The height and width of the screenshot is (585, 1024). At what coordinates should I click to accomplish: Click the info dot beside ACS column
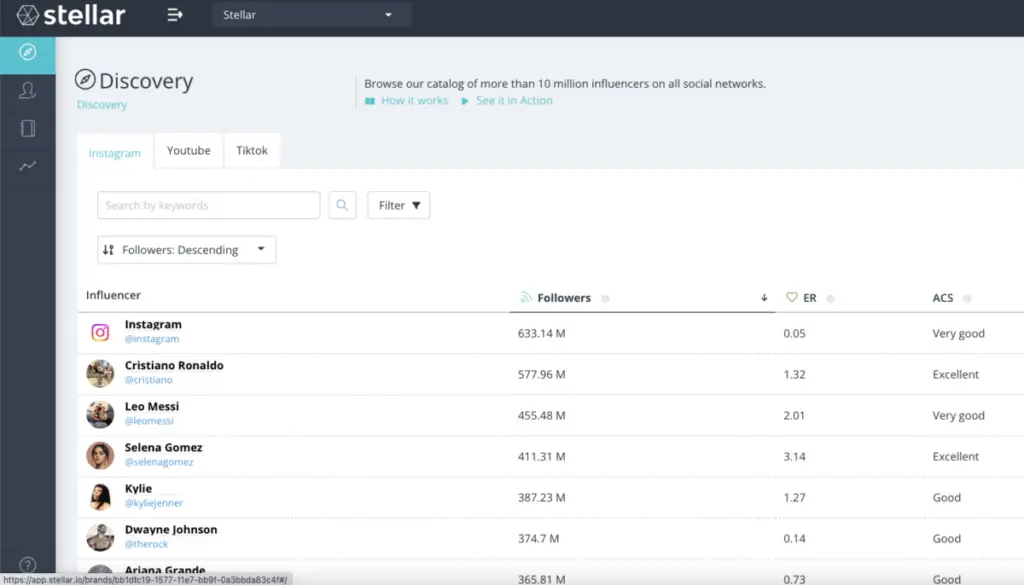pyautogui.click(x=967, y=298)
